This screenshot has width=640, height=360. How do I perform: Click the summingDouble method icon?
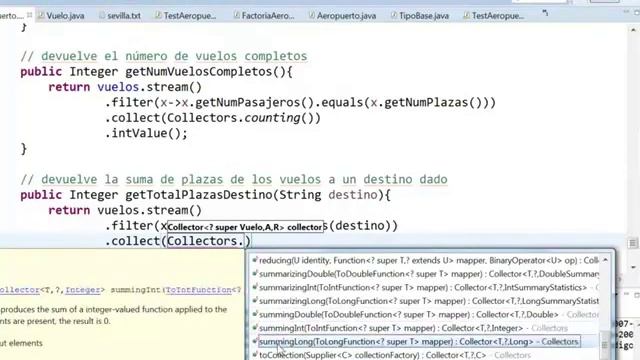point(255,314)
